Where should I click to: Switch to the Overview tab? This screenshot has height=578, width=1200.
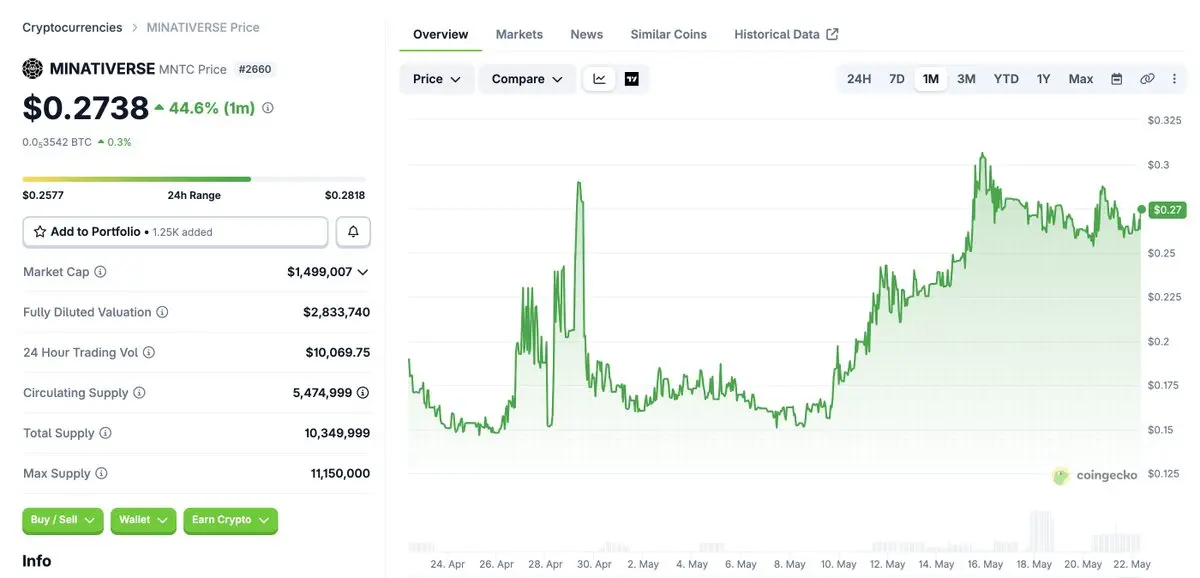pyautogui.click(x=440, y=34)
